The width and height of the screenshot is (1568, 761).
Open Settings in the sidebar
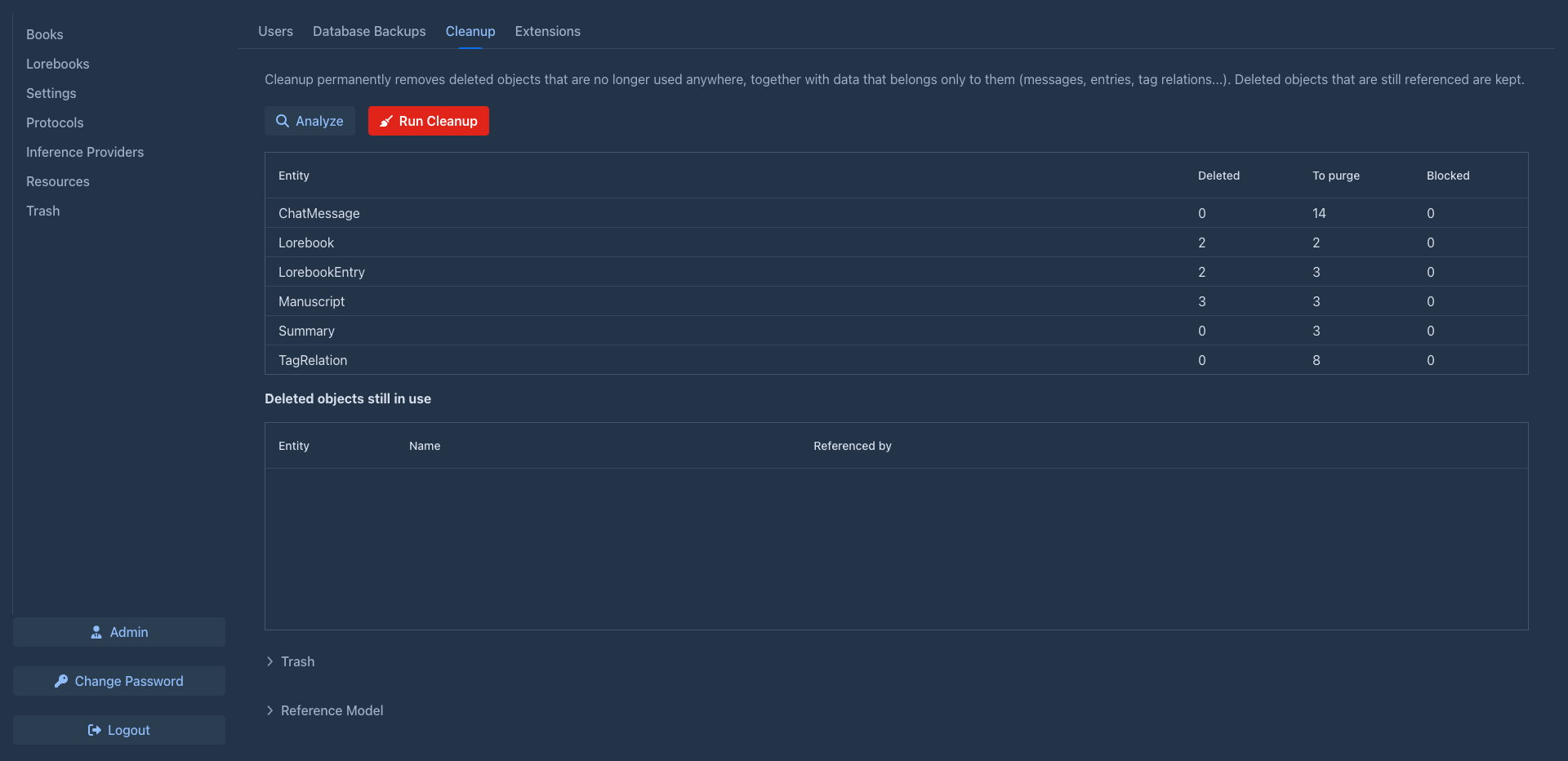coord(51,93)
